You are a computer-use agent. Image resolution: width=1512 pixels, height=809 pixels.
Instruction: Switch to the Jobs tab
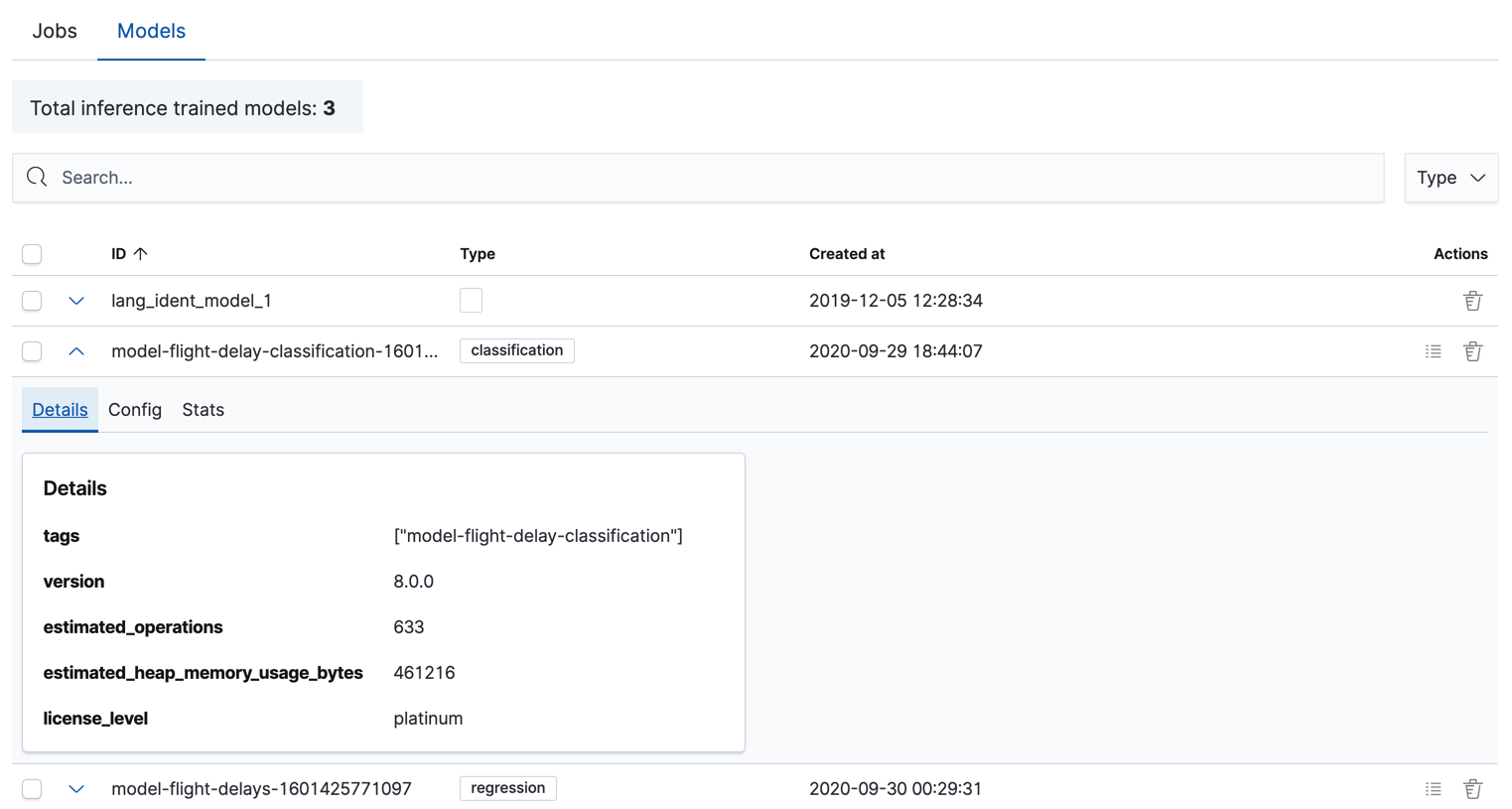(x=54, y=31)
